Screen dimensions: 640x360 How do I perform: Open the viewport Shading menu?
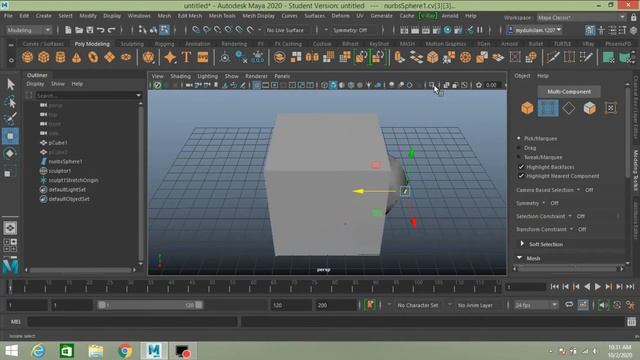[180, 76]
